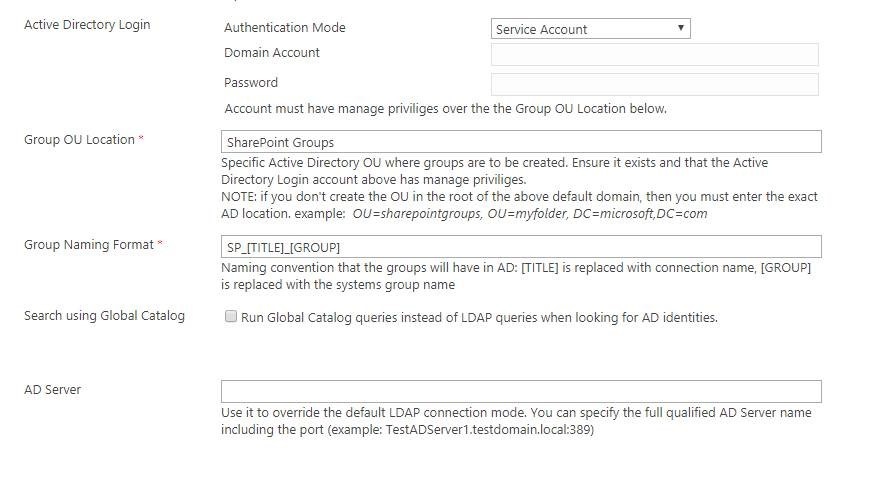Focus the Password input field
Viewport: 873px width, 480px height.
click(x=654, y=84)
